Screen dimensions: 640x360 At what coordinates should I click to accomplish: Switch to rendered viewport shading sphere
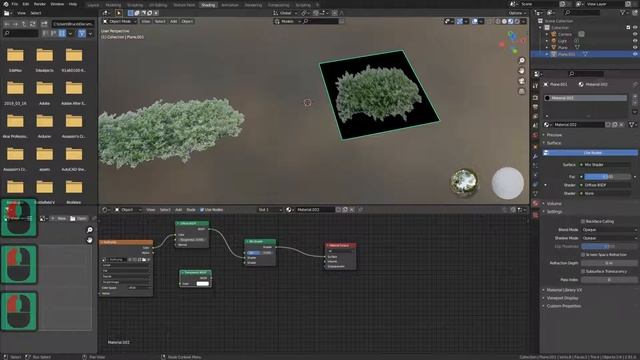[517, 21]
